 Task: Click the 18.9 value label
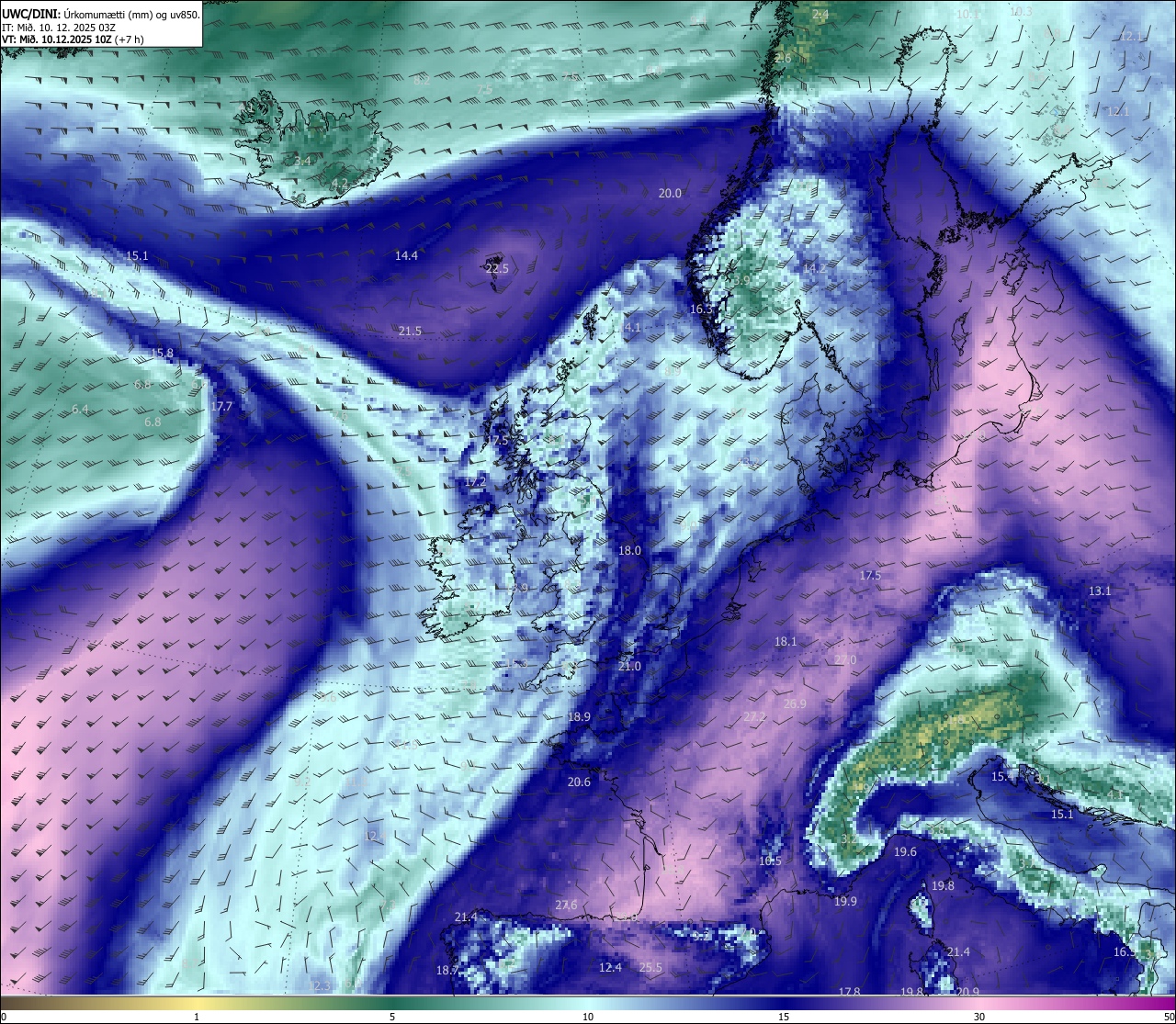(579, 716)
